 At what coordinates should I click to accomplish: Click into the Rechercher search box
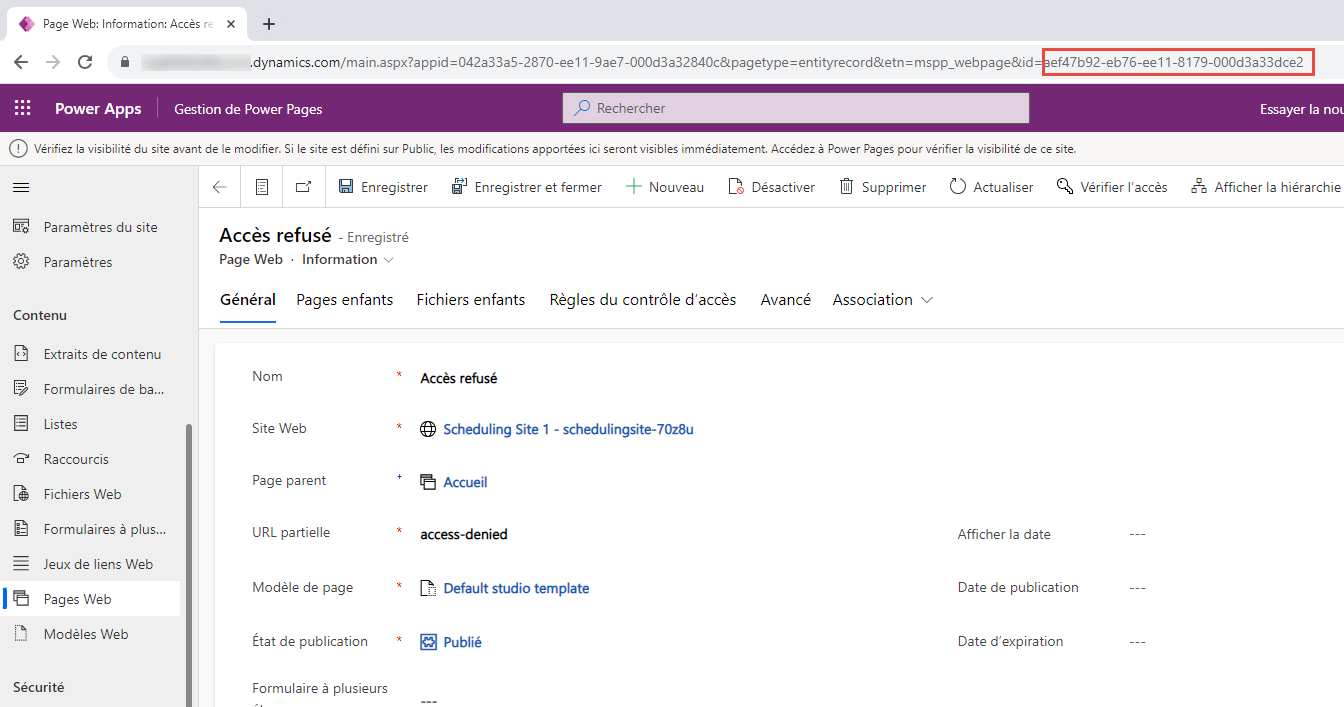pyautogui.click(x=795, y=107)
